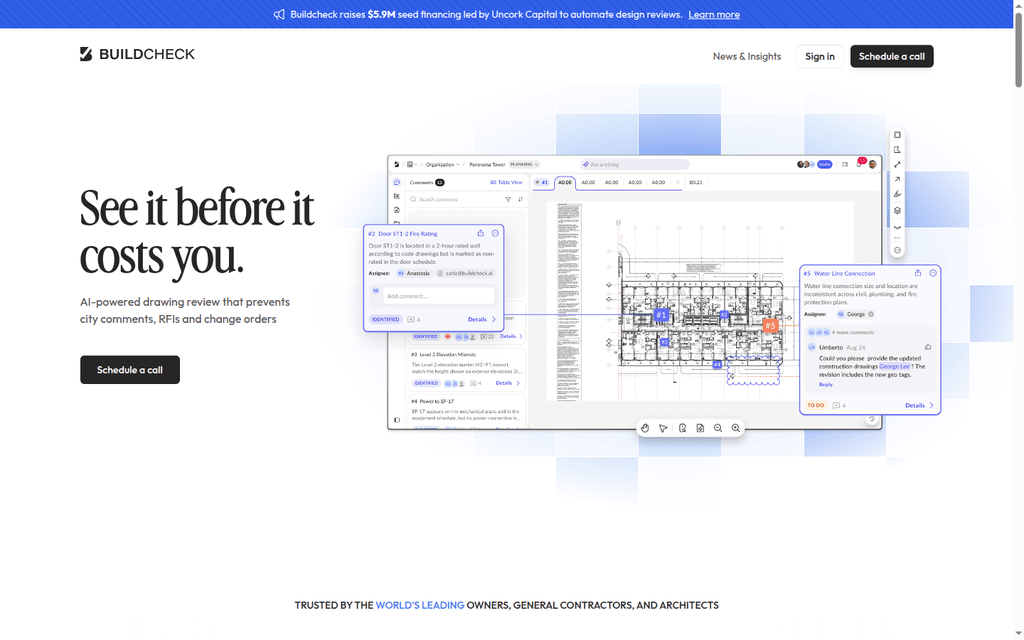Switch to Table View

tap(507, 182)
